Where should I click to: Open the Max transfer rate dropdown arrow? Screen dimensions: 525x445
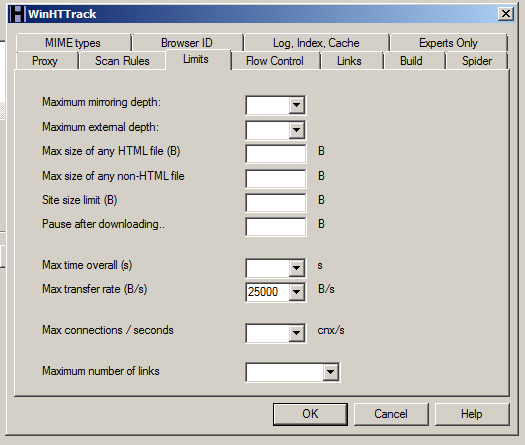pyautogui.click(x=296, y=292)
